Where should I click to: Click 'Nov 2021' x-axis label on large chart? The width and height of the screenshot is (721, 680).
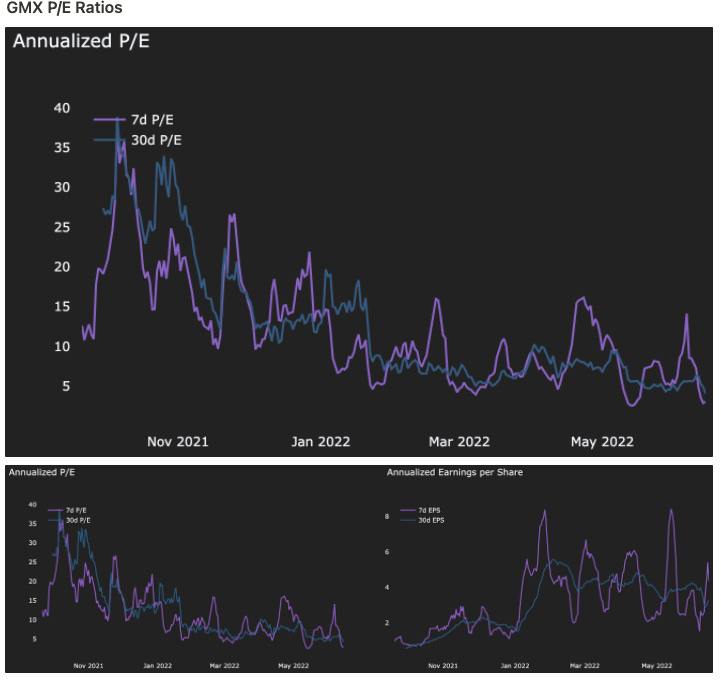177,442
